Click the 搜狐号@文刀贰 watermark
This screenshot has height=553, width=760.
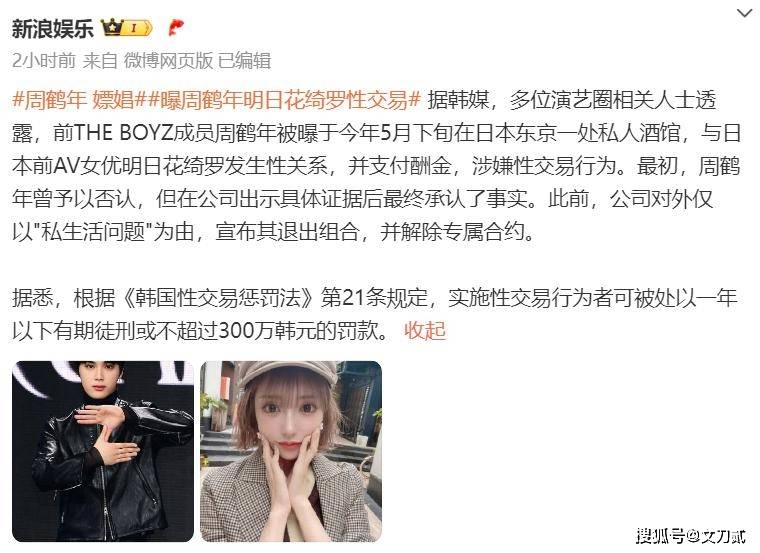tap(691, 536)
